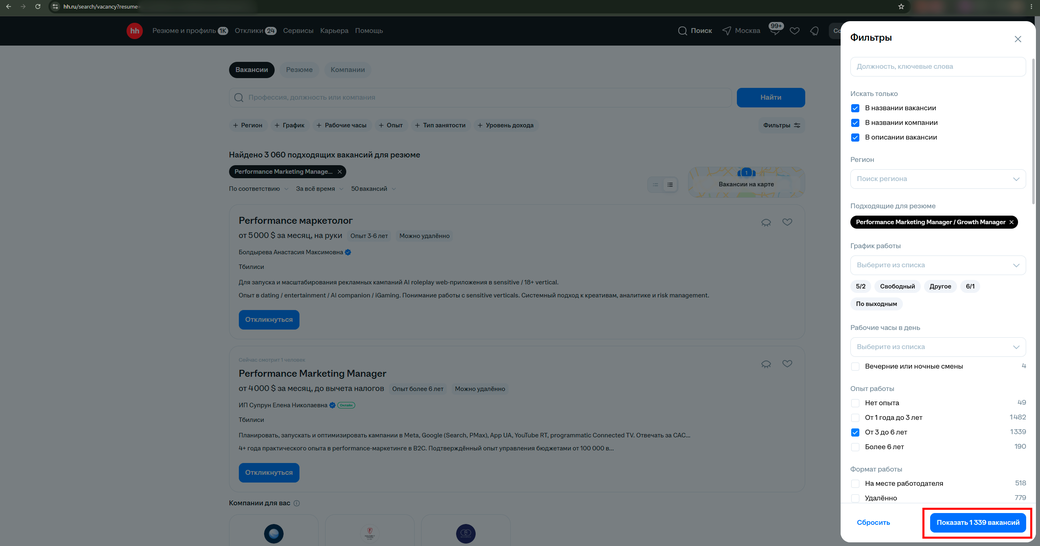
Task: Click the Показать 1 339 вакансий button
Action: [x=978, y=523]
